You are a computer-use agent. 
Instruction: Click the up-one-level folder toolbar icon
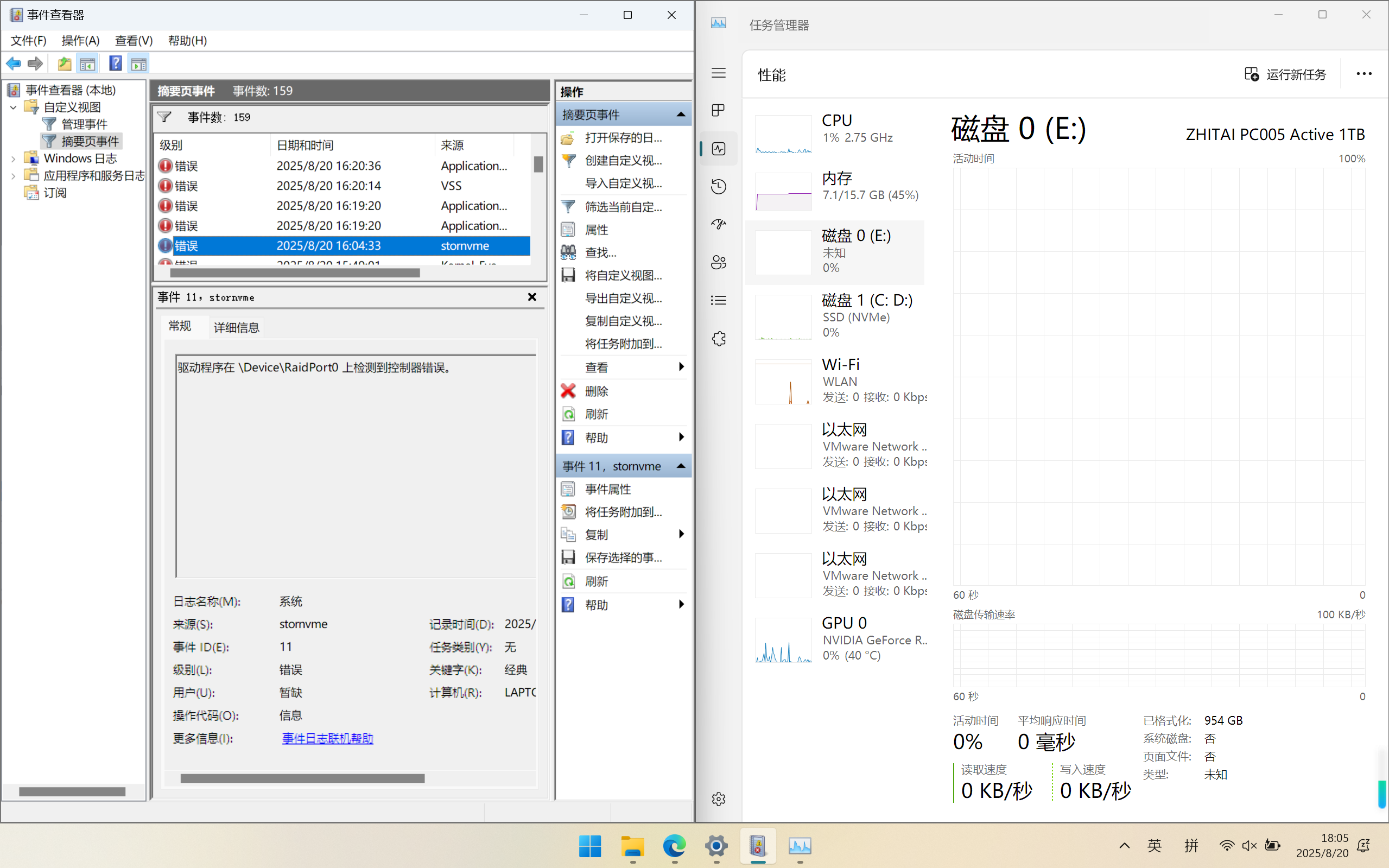[x=64, y=64]
